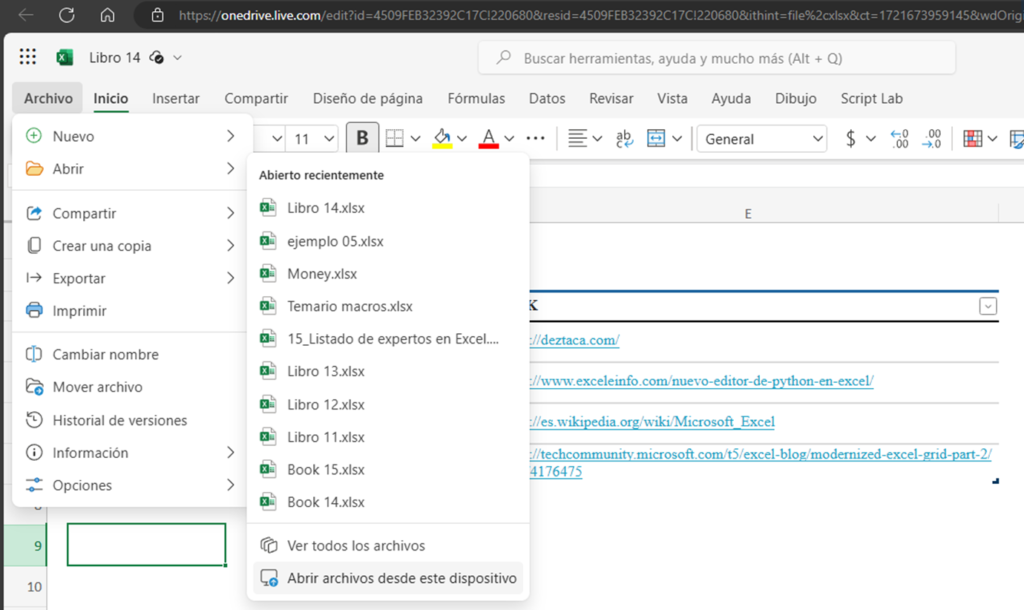Screen dimensions: 1024x610
Task: Open recent file ejemplo 05.xlsx
Action: pyautogui.click(x=388, y=241)
